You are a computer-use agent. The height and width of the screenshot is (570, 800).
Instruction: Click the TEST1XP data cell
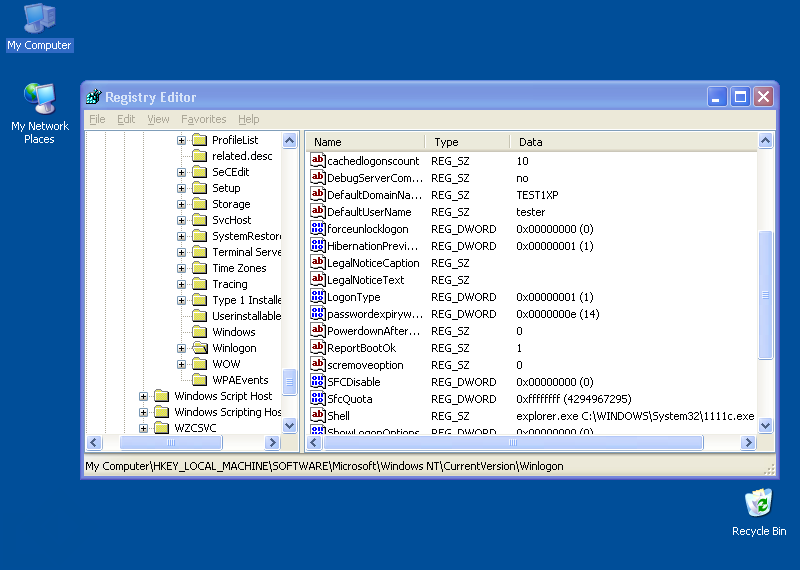pyautogui.click(x=537, y=195)
